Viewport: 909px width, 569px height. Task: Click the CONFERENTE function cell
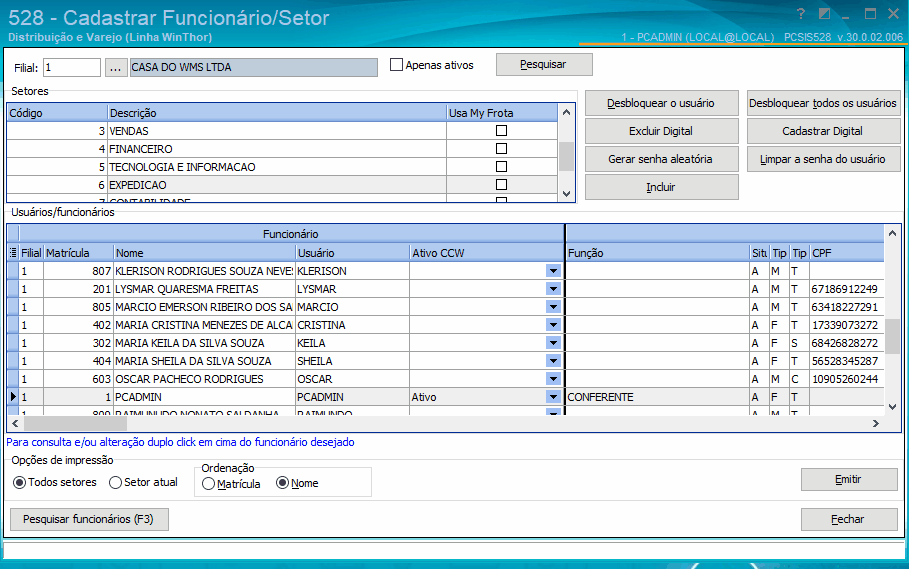(x=657, y=397)
